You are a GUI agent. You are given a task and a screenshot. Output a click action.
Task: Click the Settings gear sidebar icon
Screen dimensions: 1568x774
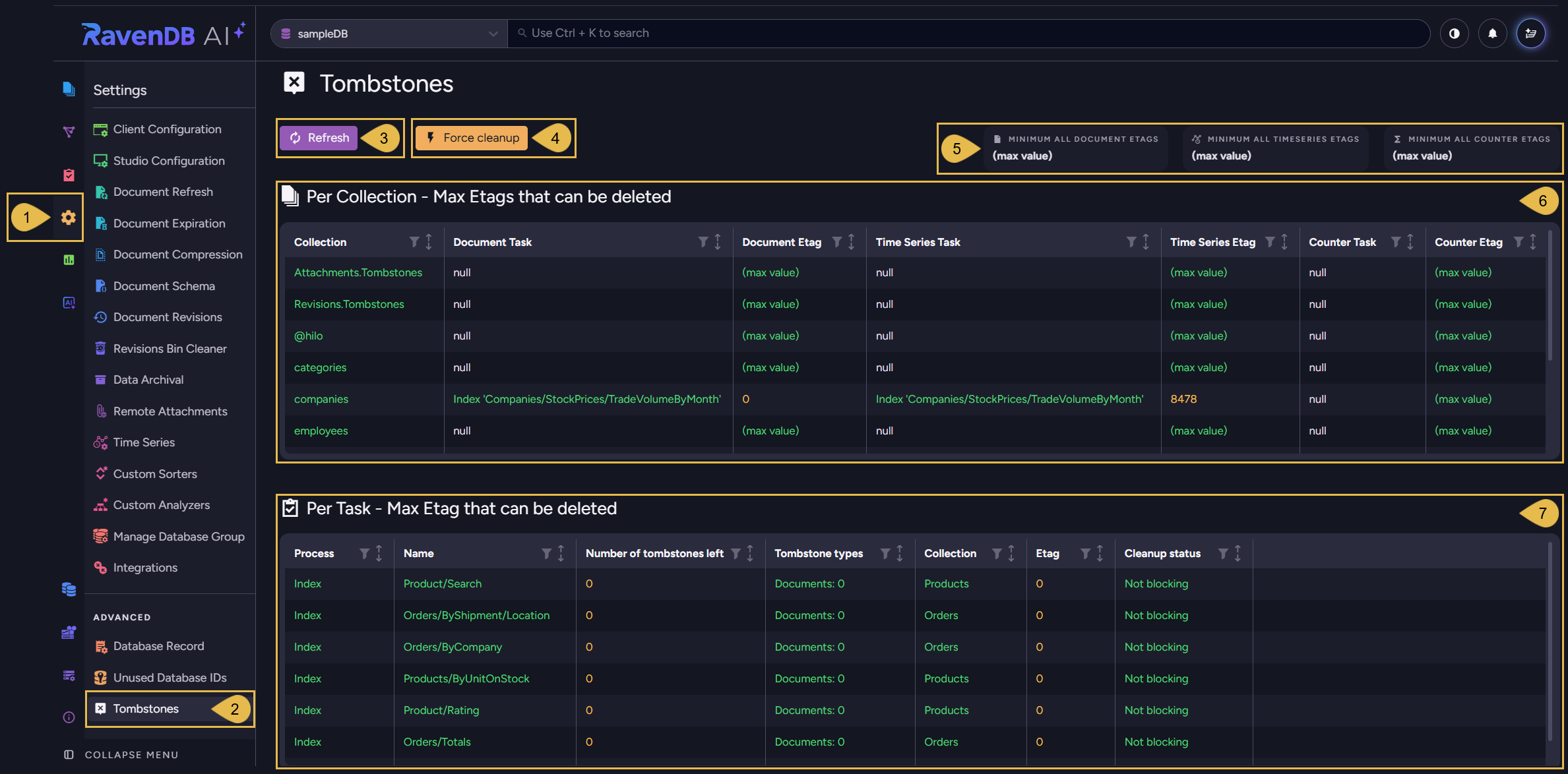pos(69,218)
